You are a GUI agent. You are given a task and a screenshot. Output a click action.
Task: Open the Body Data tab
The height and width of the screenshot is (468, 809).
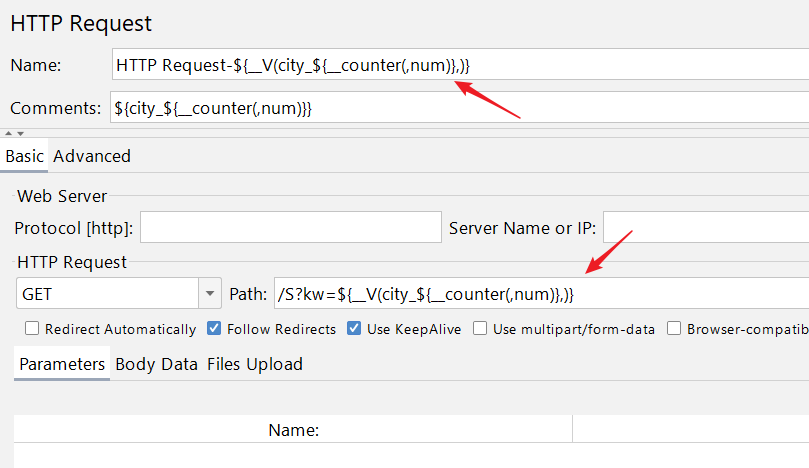point(156,364)
